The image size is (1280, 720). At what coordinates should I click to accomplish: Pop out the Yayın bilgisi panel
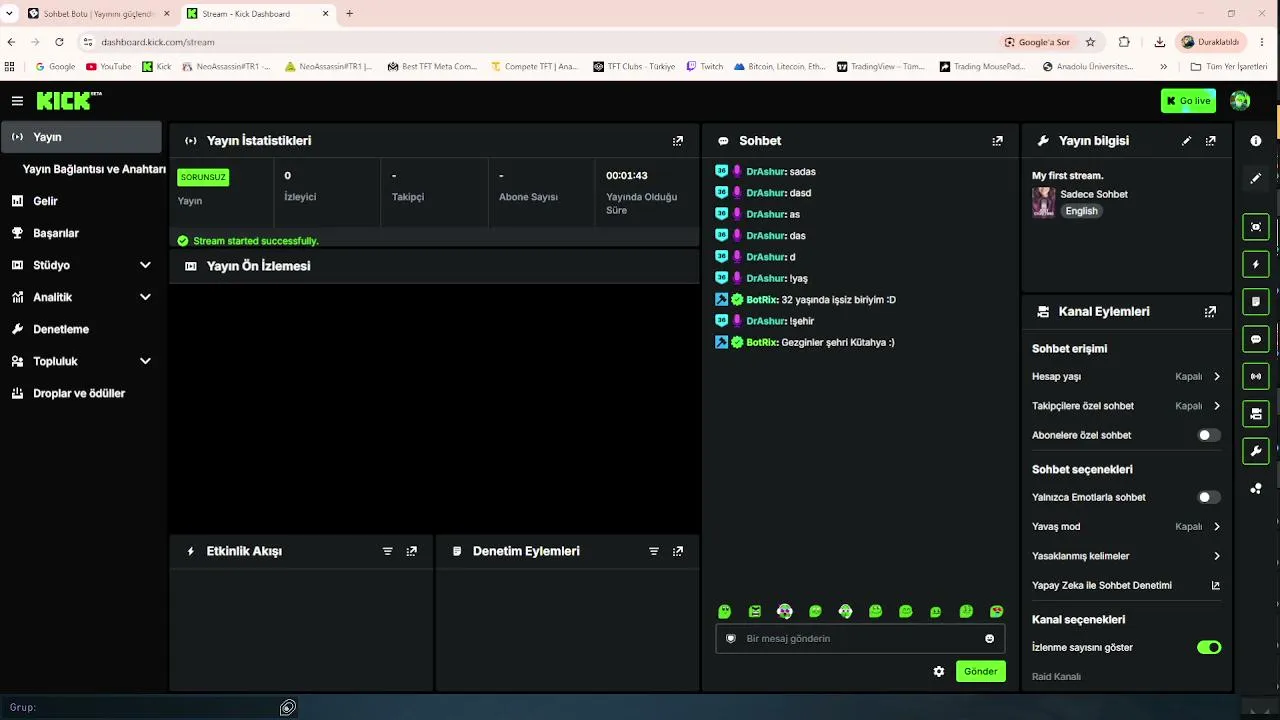click(x=1211, y=141)
